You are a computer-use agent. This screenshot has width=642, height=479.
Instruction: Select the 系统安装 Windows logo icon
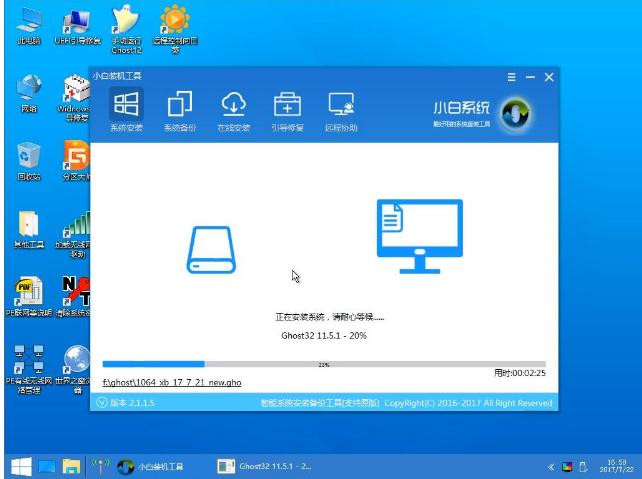[126, 104]
